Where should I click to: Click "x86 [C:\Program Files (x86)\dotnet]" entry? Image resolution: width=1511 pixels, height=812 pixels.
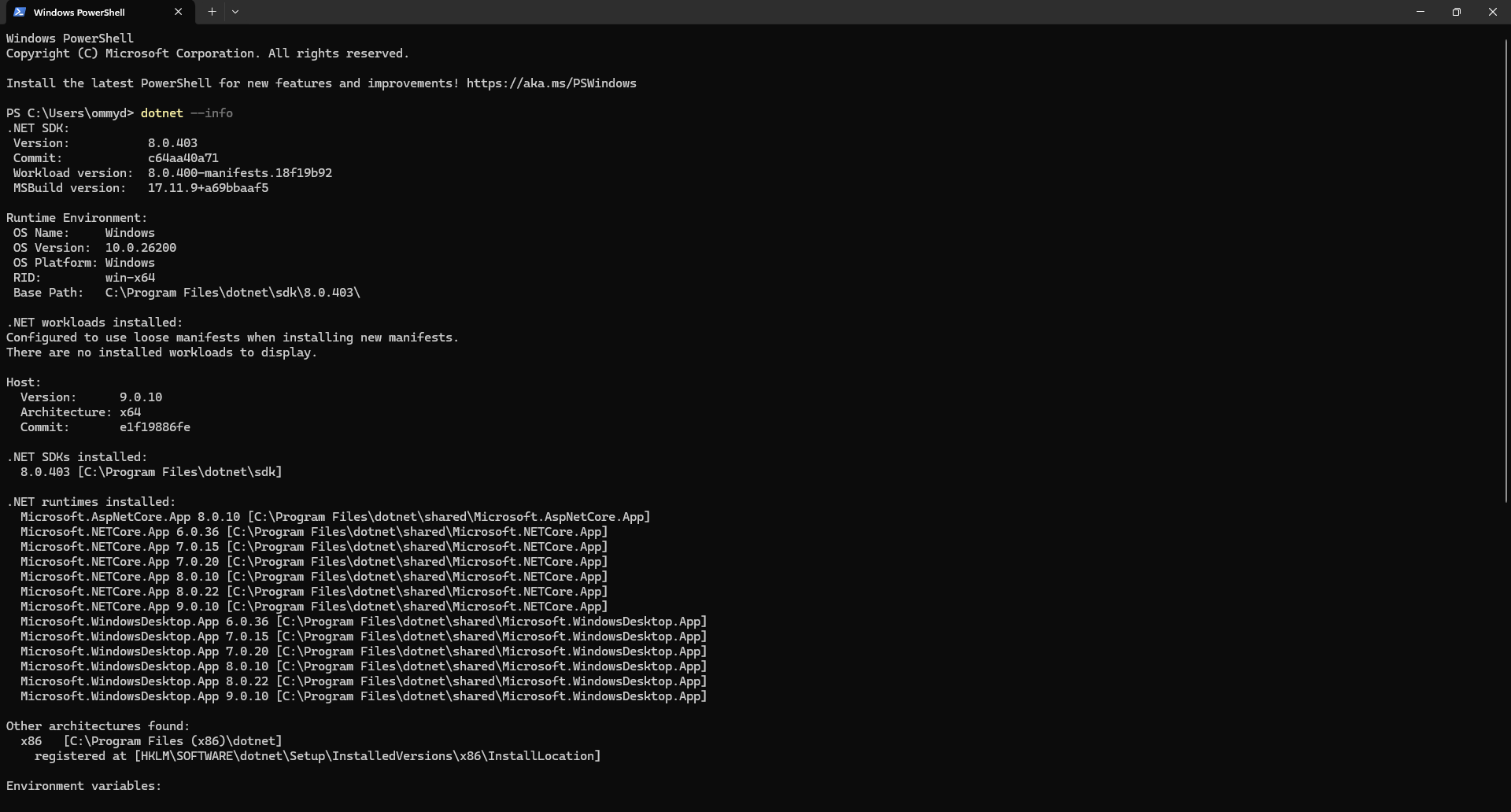151,741
